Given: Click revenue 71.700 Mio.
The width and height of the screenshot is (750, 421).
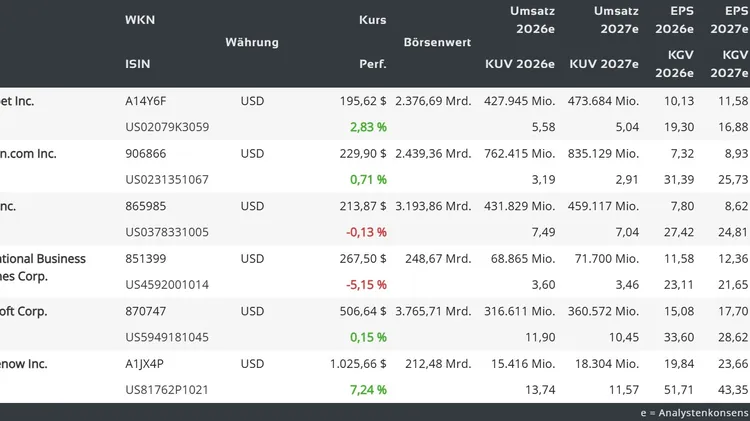Looking at the screenshot, I should (x=607, y=259).
